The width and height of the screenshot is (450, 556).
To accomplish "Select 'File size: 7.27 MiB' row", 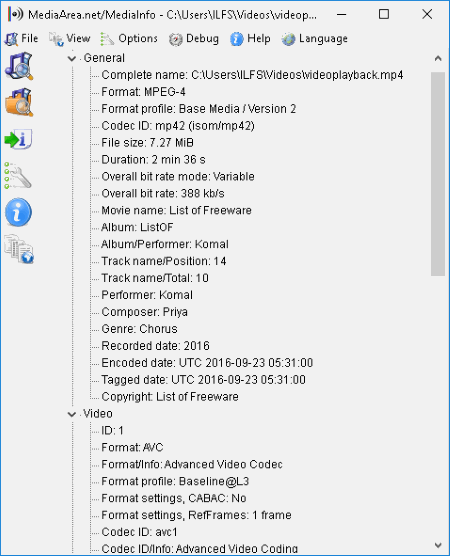I will [148, 143].
